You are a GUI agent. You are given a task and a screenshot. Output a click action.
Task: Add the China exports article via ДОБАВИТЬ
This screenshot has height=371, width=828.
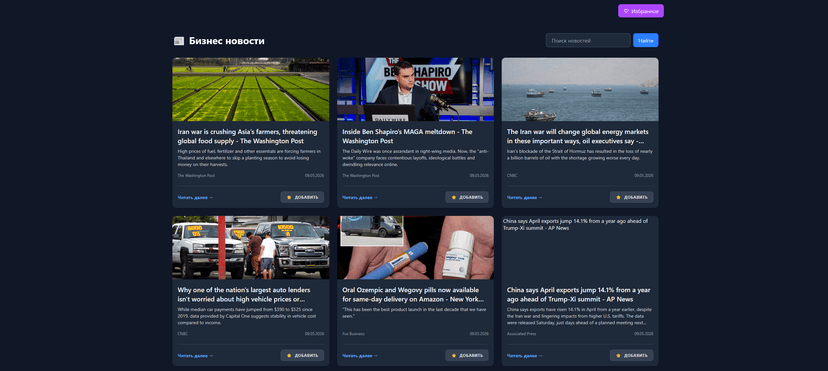click(632, 356)
